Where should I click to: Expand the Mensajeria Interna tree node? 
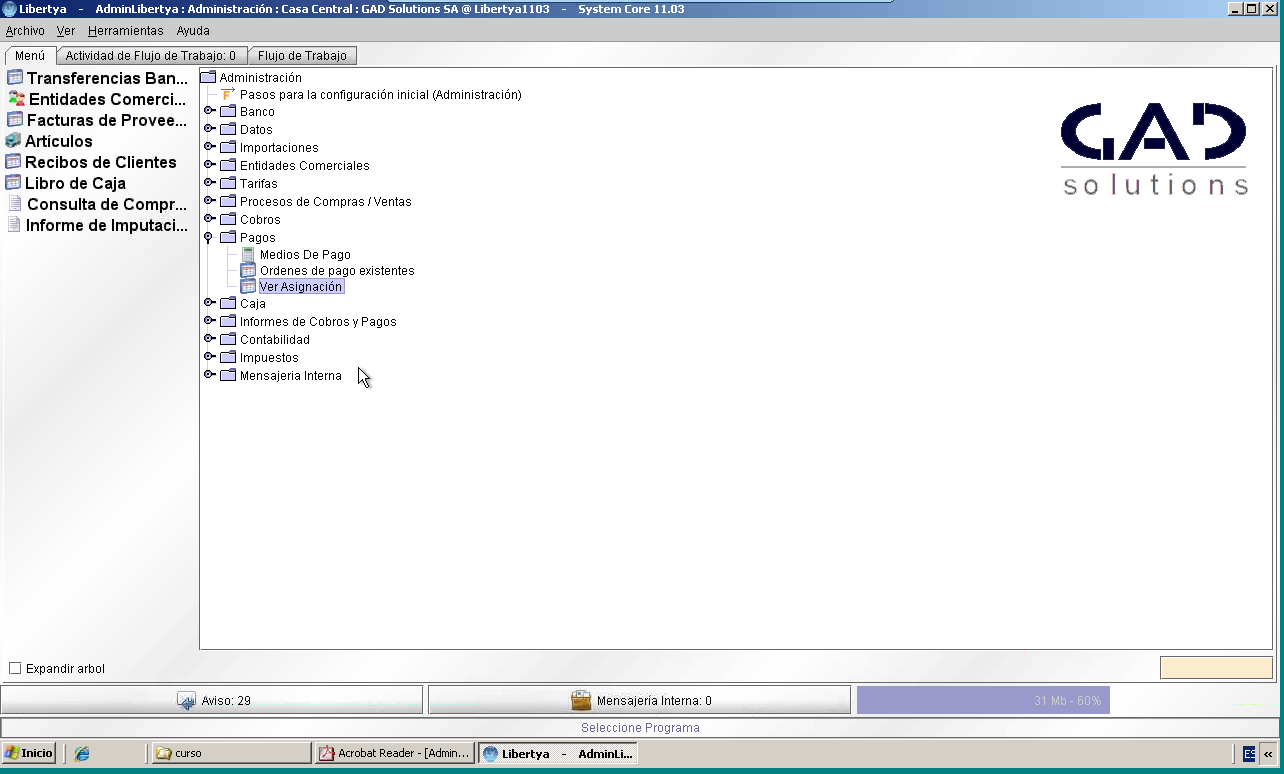pyautogui.click(x=209, y=375)
